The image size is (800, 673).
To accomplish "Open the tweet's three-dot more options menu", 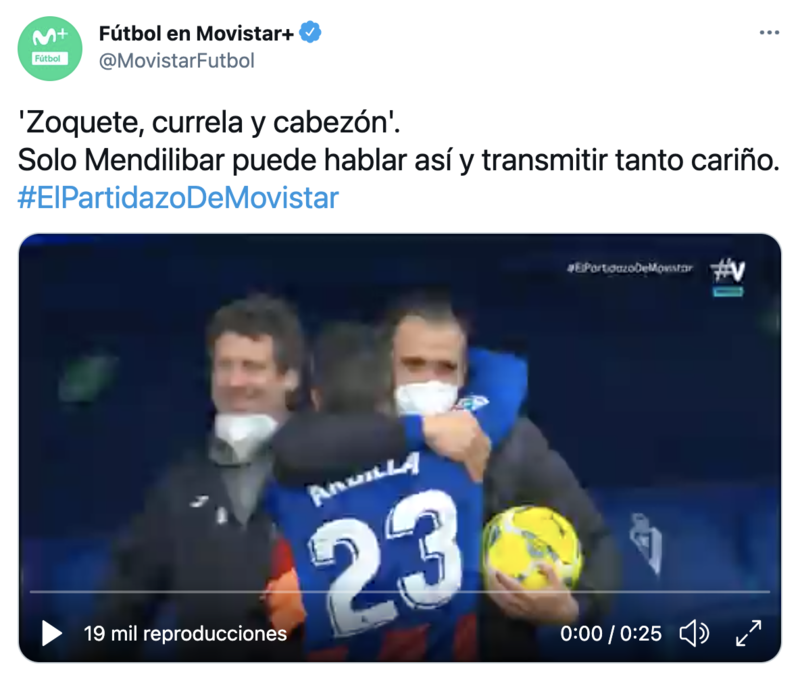I will [x=769, y=33].
